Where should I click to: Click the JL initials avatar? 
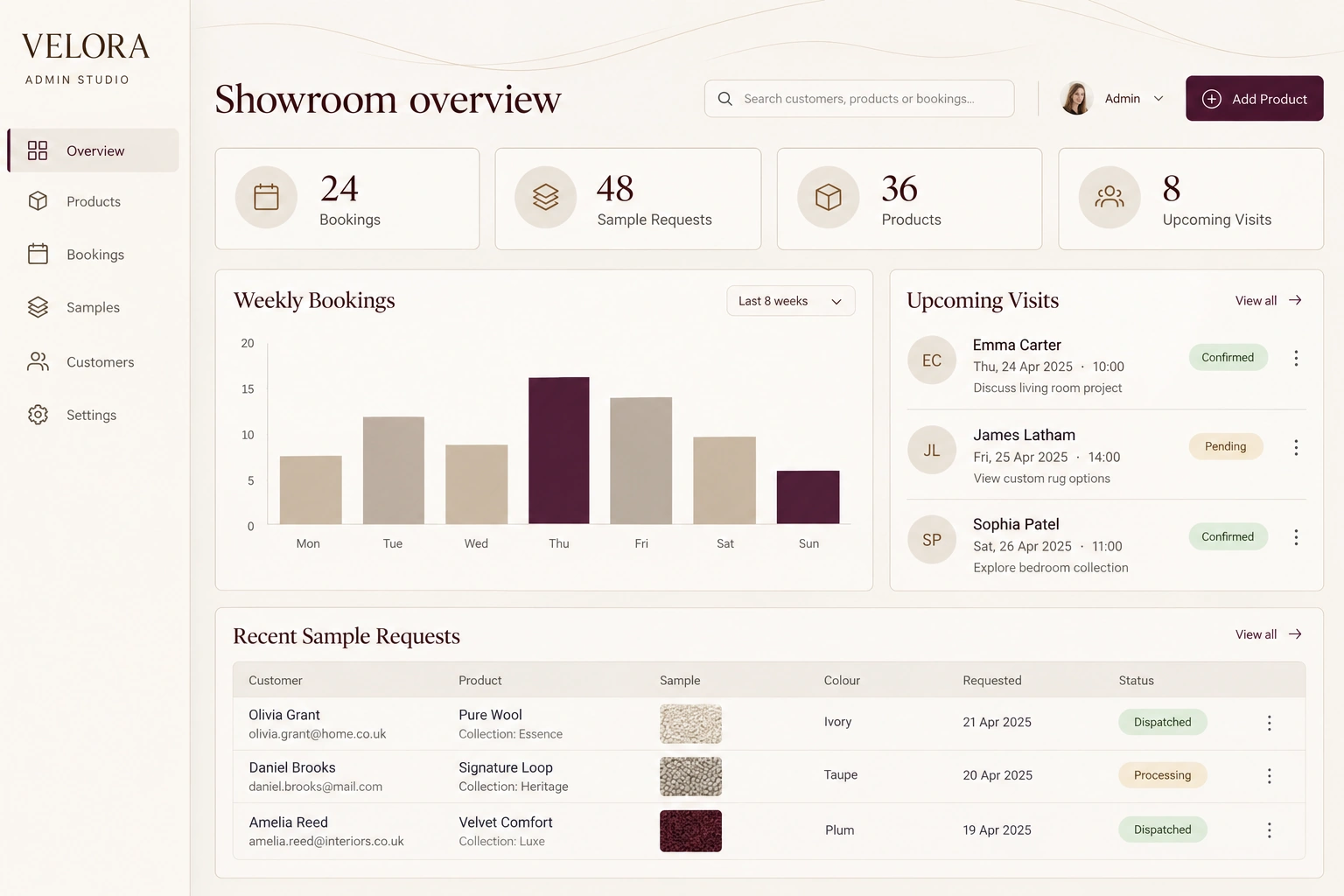pyautogui.click(x=932, y=450)
